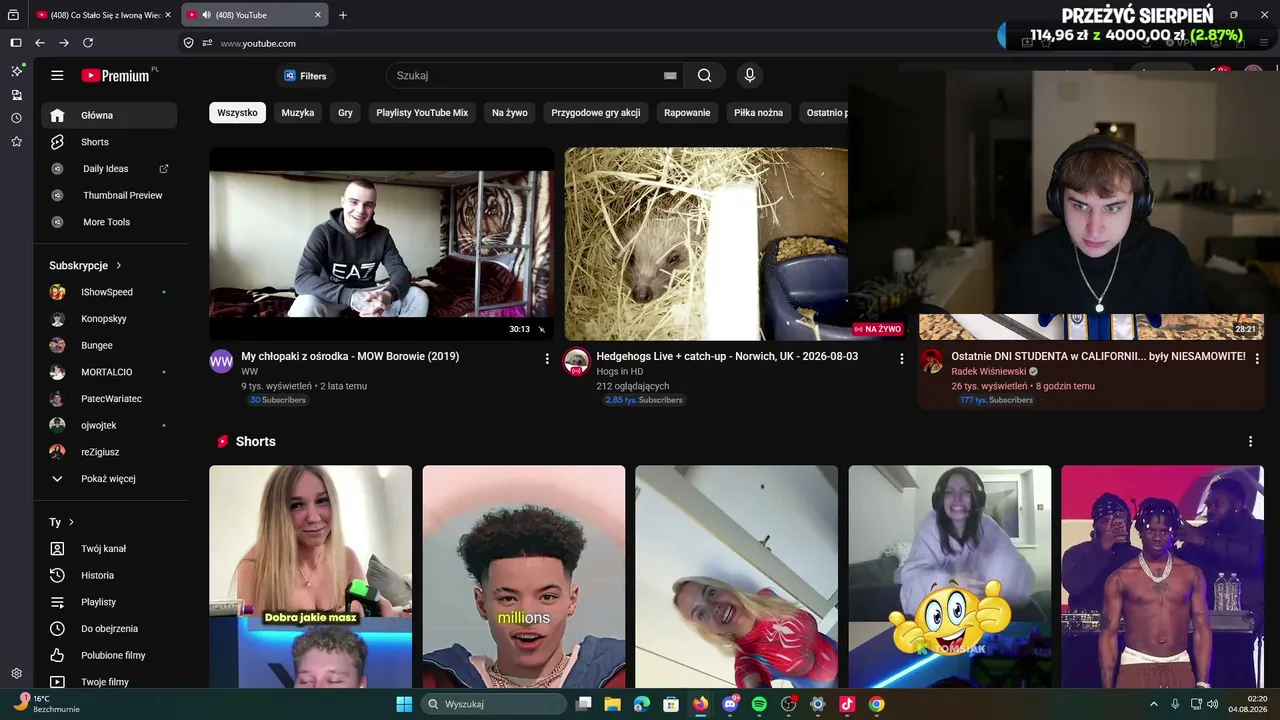Open the 'Dobra jakie masz' Short
The width and height of the screenshot is (1280, 720).
click(310, 577)
